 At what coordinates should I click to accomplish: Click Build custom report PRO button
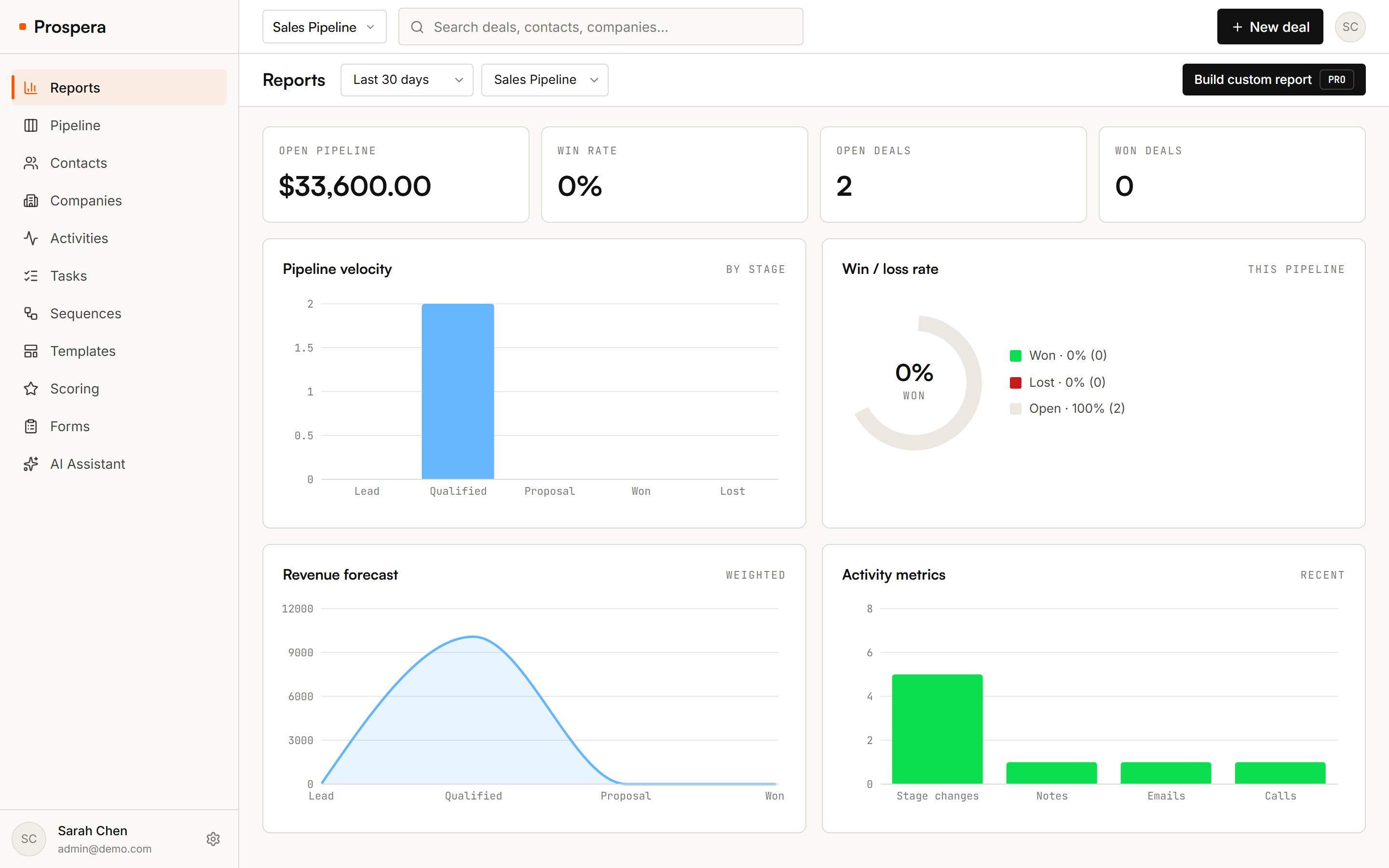click(1274, 80)
